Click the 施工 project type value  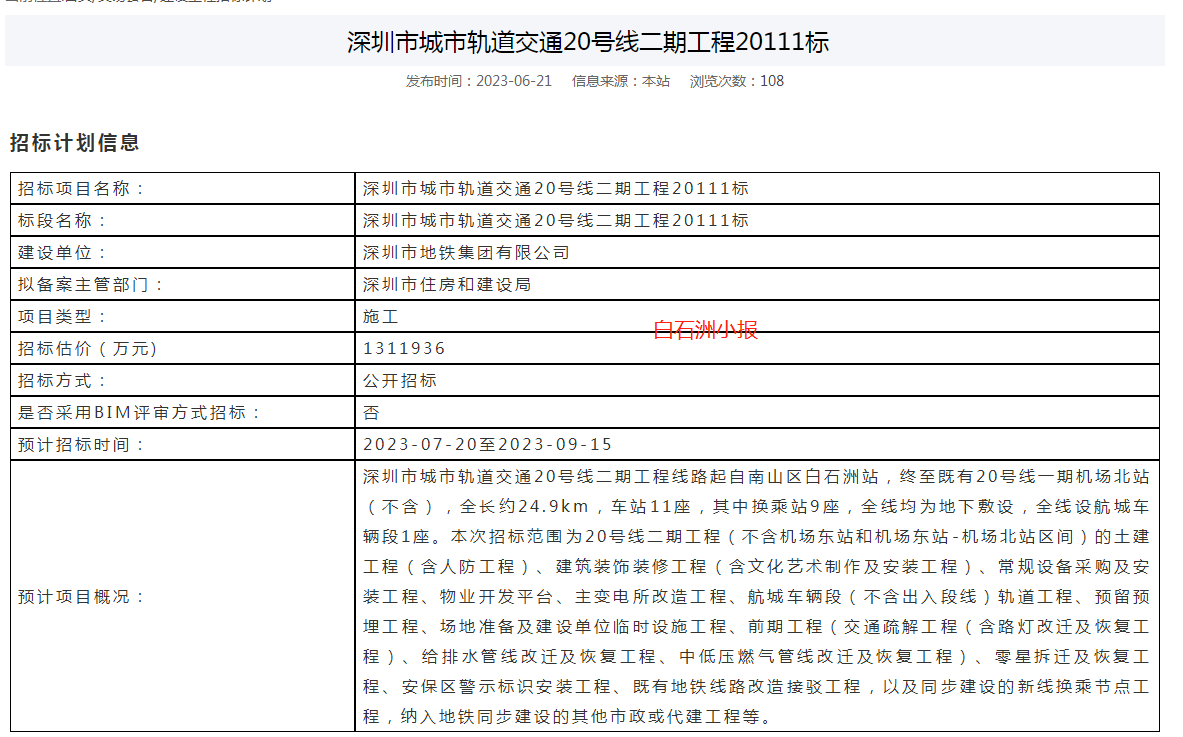(380, 317)
